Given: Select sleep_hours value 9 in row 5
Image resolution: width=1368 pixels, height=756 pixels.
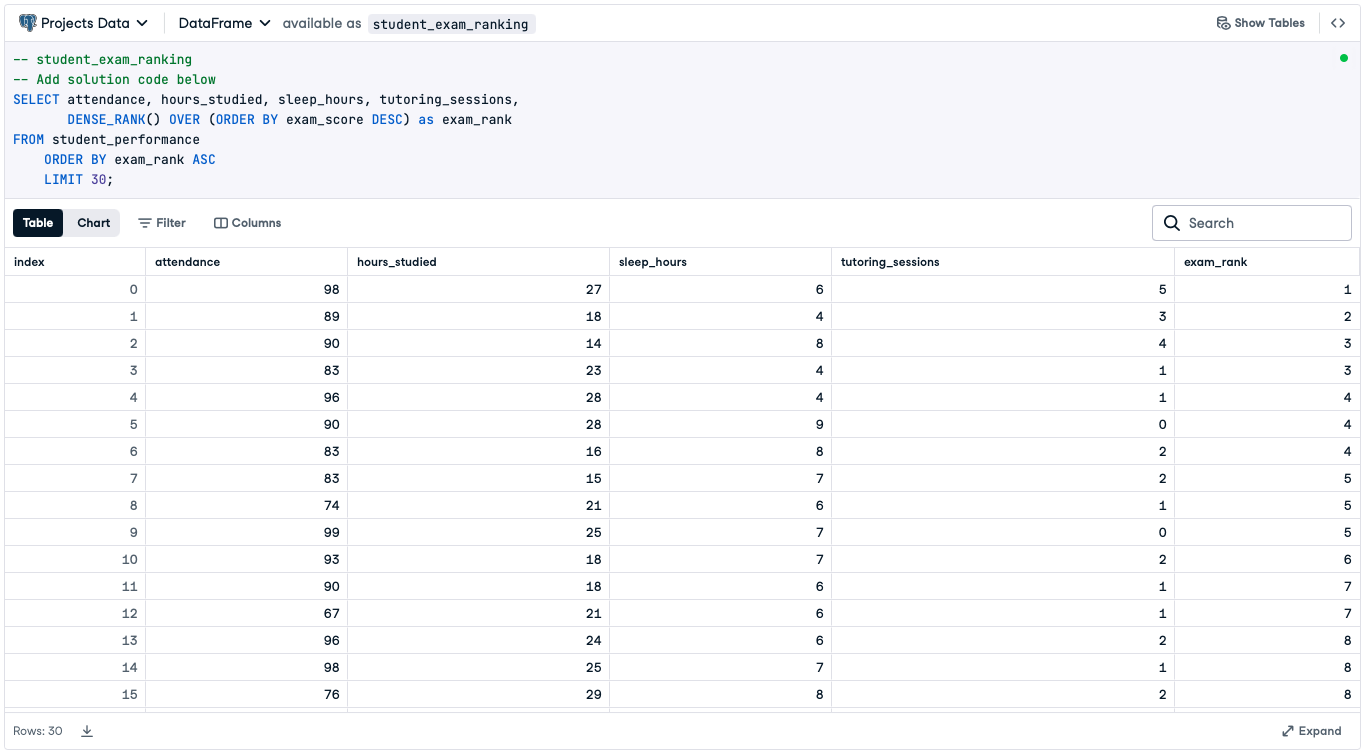Looking at the screenshot, I should pos(720,424).
